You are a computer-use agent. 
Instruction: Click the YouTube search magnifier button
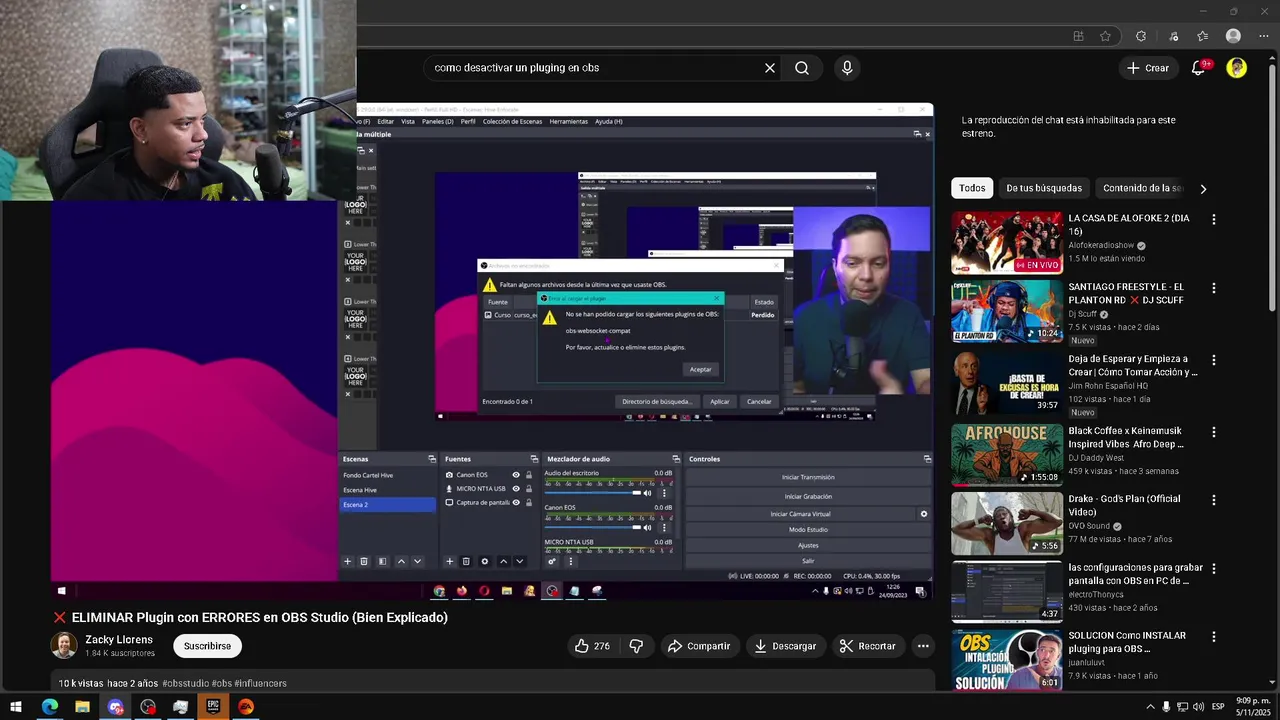(802, 68)
